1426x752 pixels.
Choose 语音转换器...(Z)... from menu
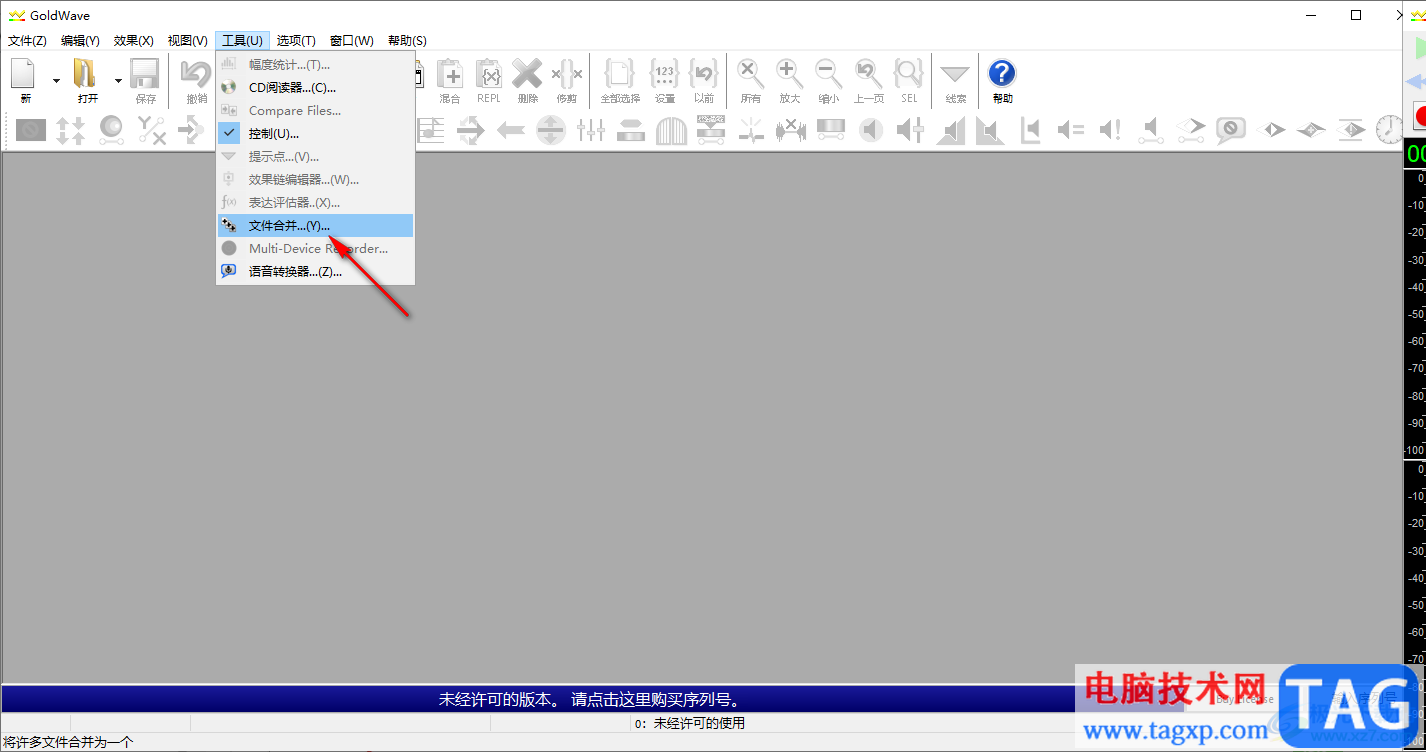[315, 272]
